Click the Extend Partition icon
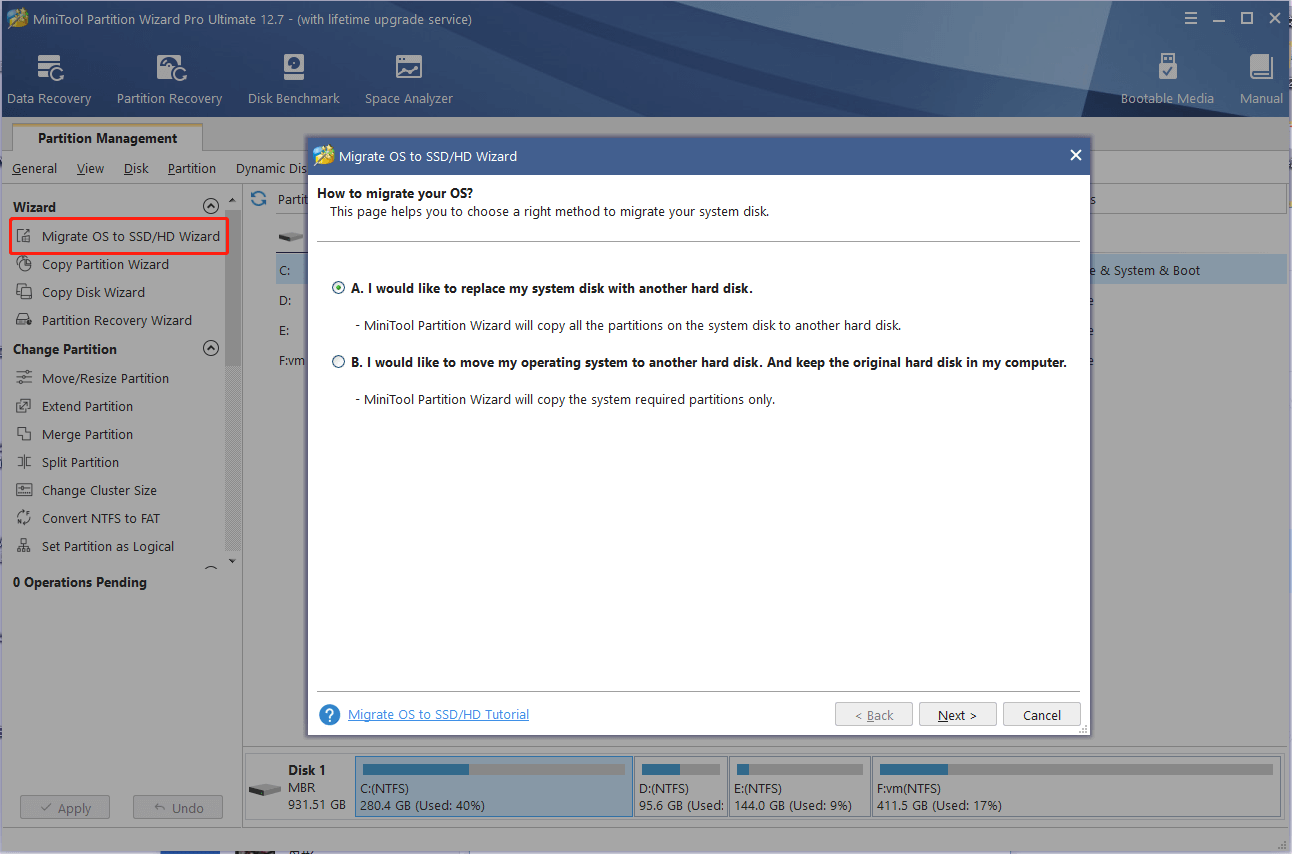 (24, 406)
